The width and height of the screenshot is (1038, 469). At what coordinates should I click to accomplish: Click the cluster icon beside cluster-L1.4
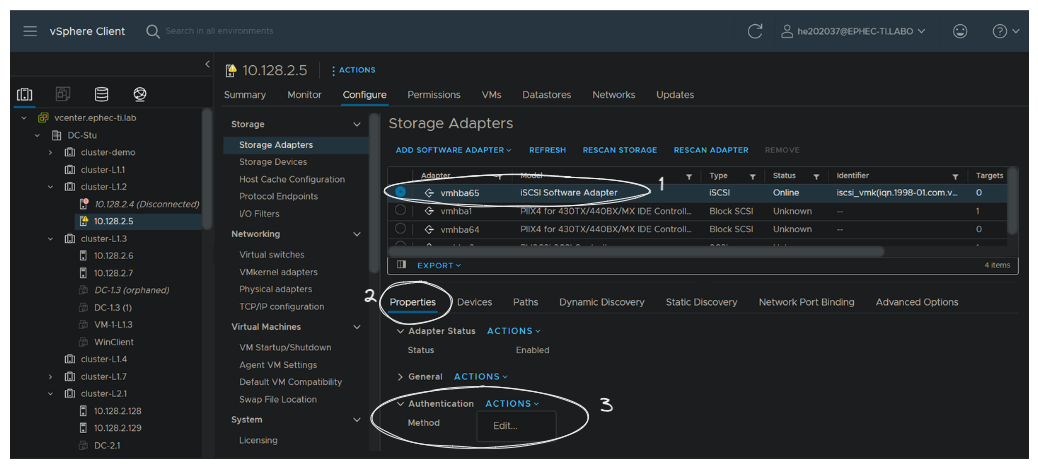70,359
